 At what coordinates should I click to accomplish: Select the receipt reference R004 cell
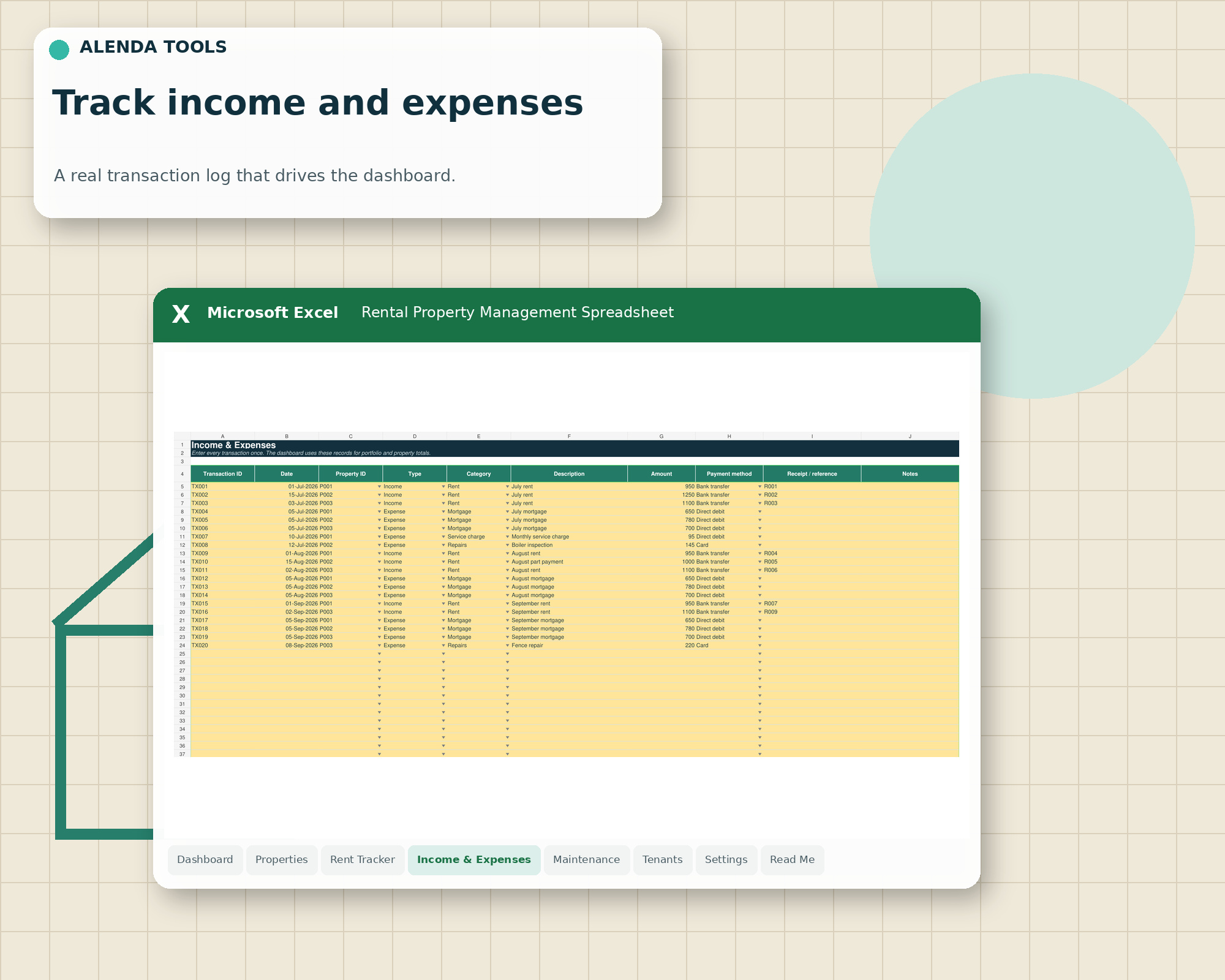pos(812,554)
